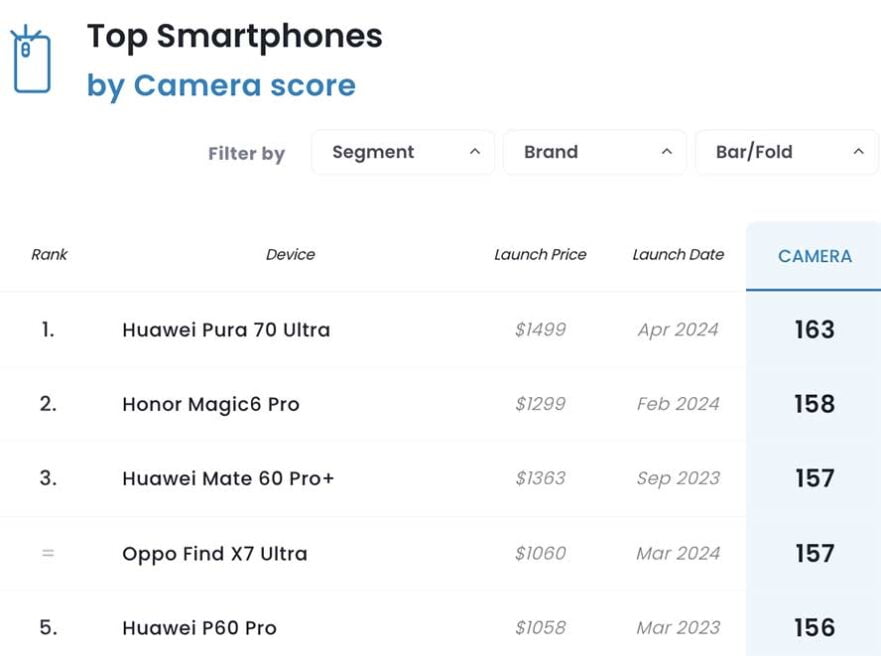Open the Segment filter dropdown
Screen dimensions: 881x656
400,152
